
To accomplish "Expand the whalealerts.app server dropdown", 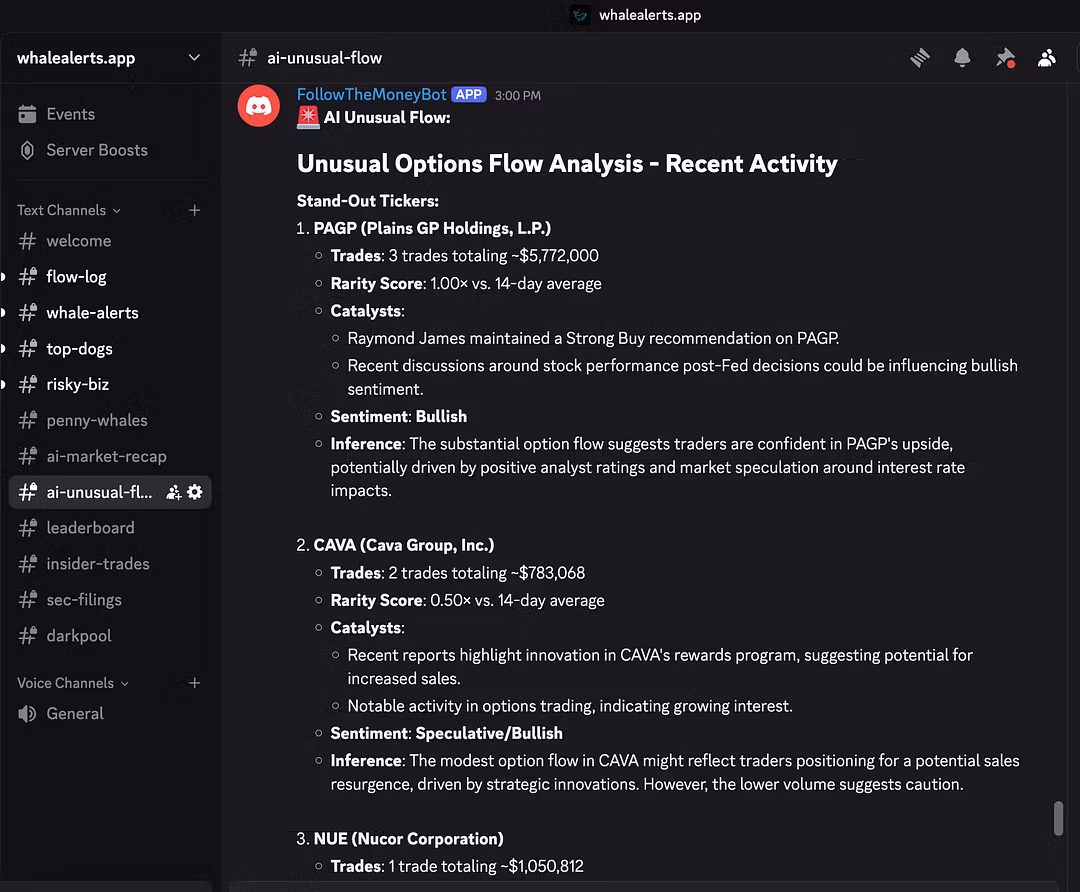I will 194,58.
